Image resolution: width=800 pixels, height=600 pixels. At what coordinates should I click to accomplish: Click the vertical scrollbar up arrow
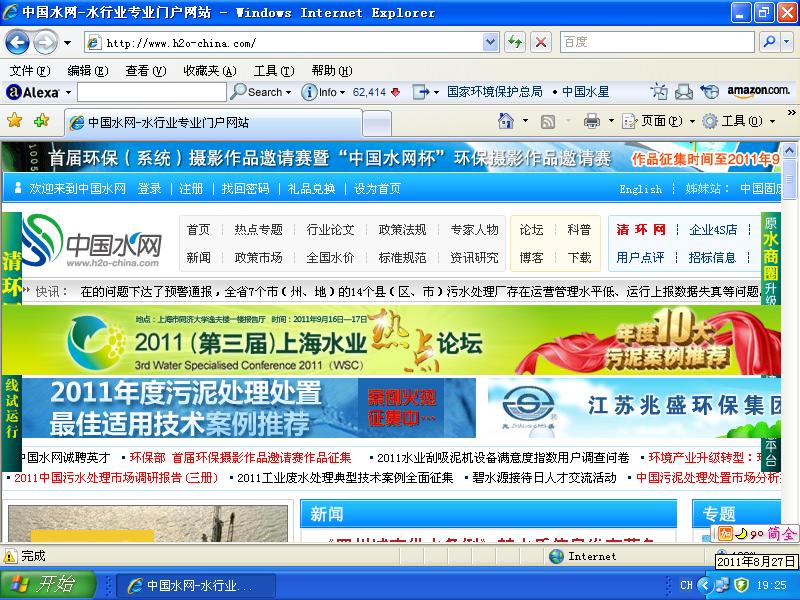[789, 151]
